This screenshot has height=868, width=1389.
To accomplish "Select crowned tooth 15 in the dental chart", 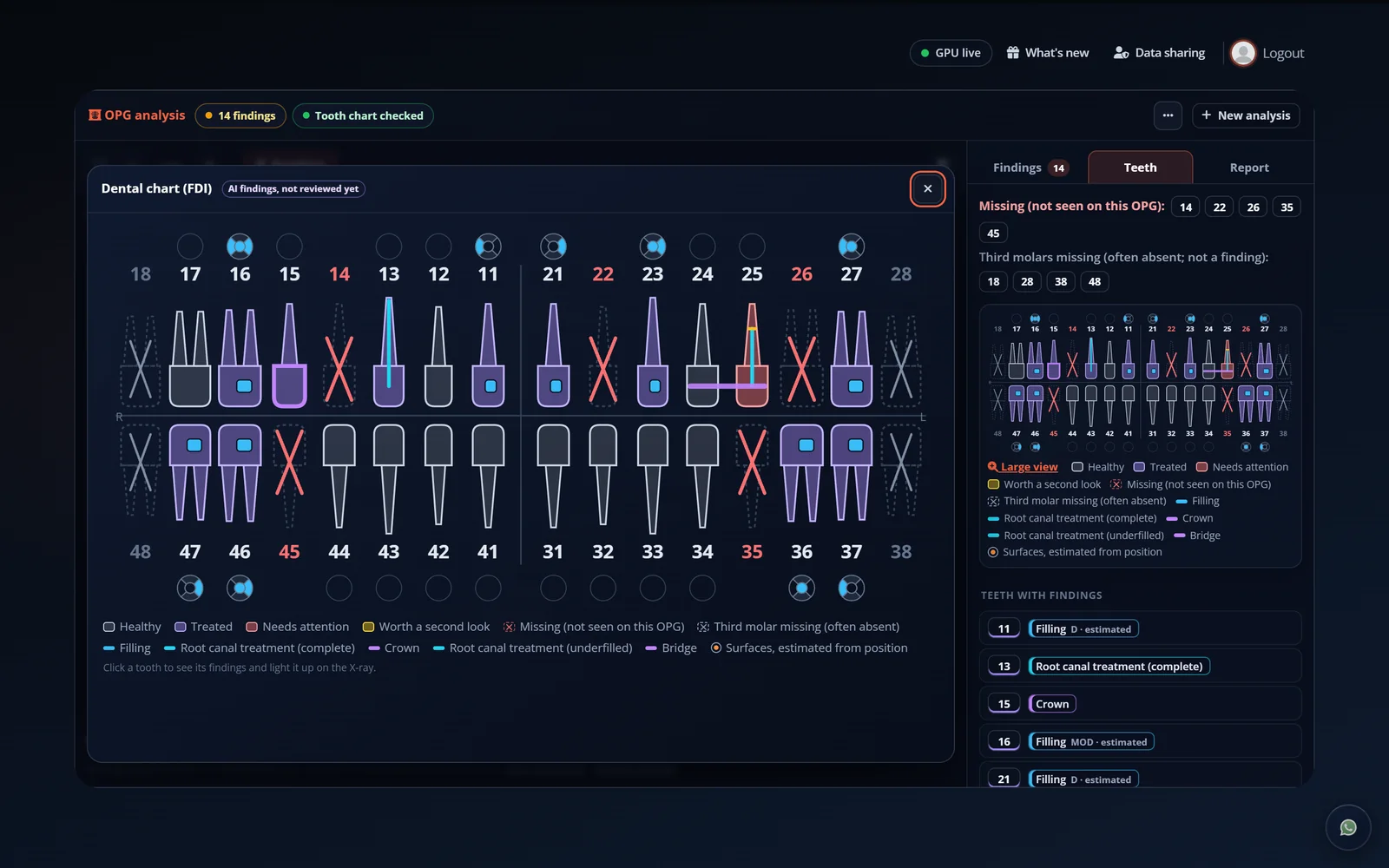I will pyautogui.click(x=289, y=355).
